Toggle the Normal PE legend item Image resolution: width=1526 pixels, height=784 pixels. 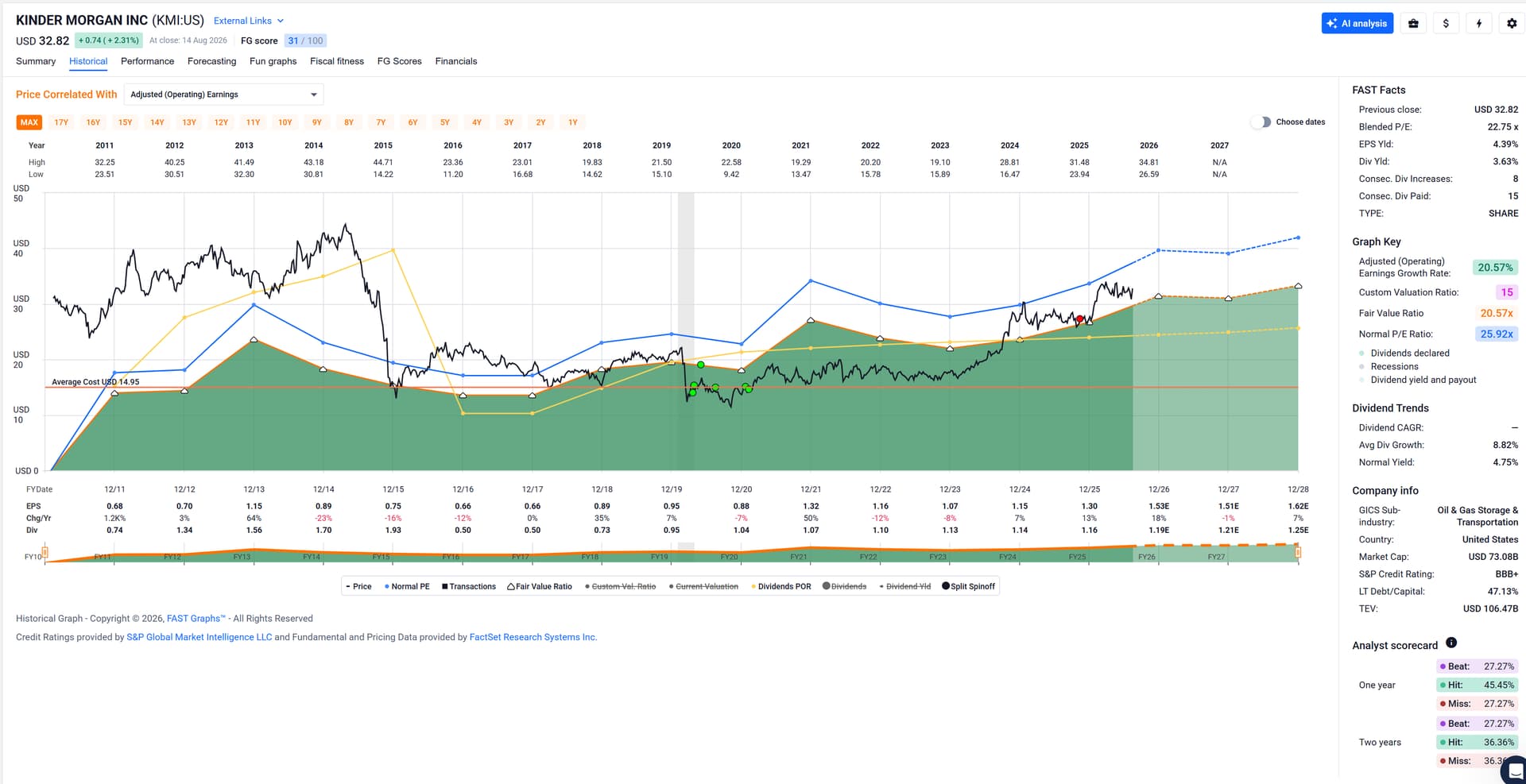coord(407,586)
